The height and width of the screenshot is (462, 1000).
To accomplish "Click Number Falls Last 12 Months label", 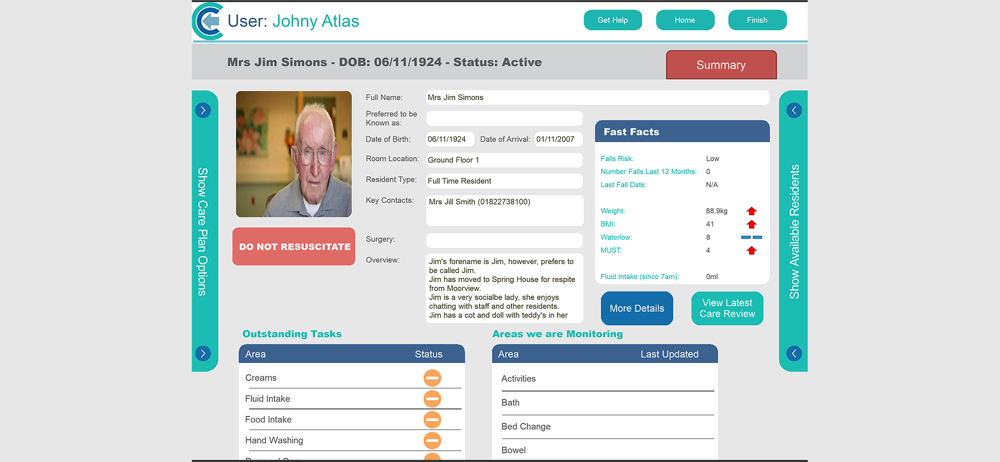I will [649, 172].
